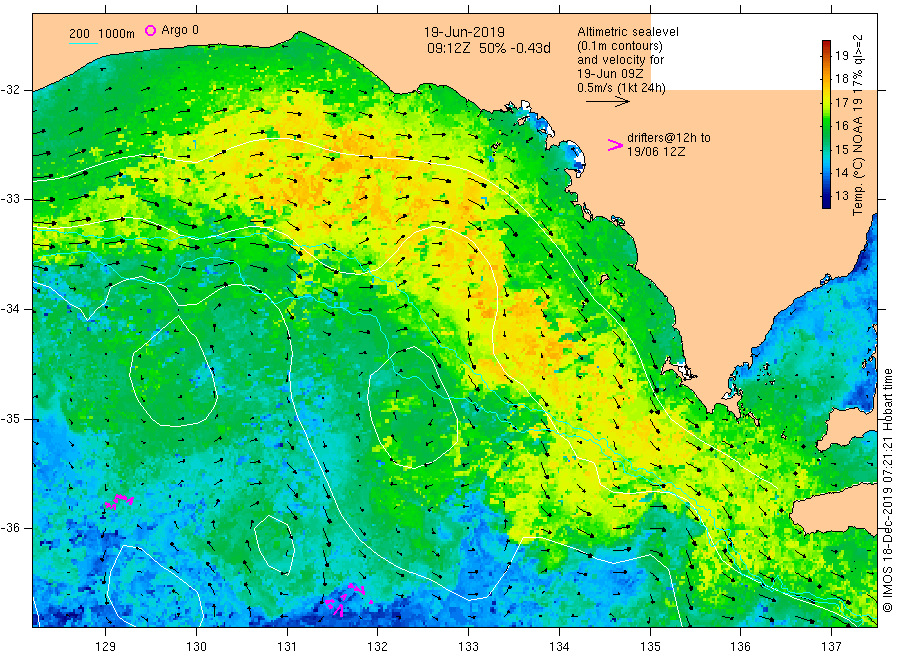Click the magenta drifter arrowhead legend symbol

coord(615,145)
